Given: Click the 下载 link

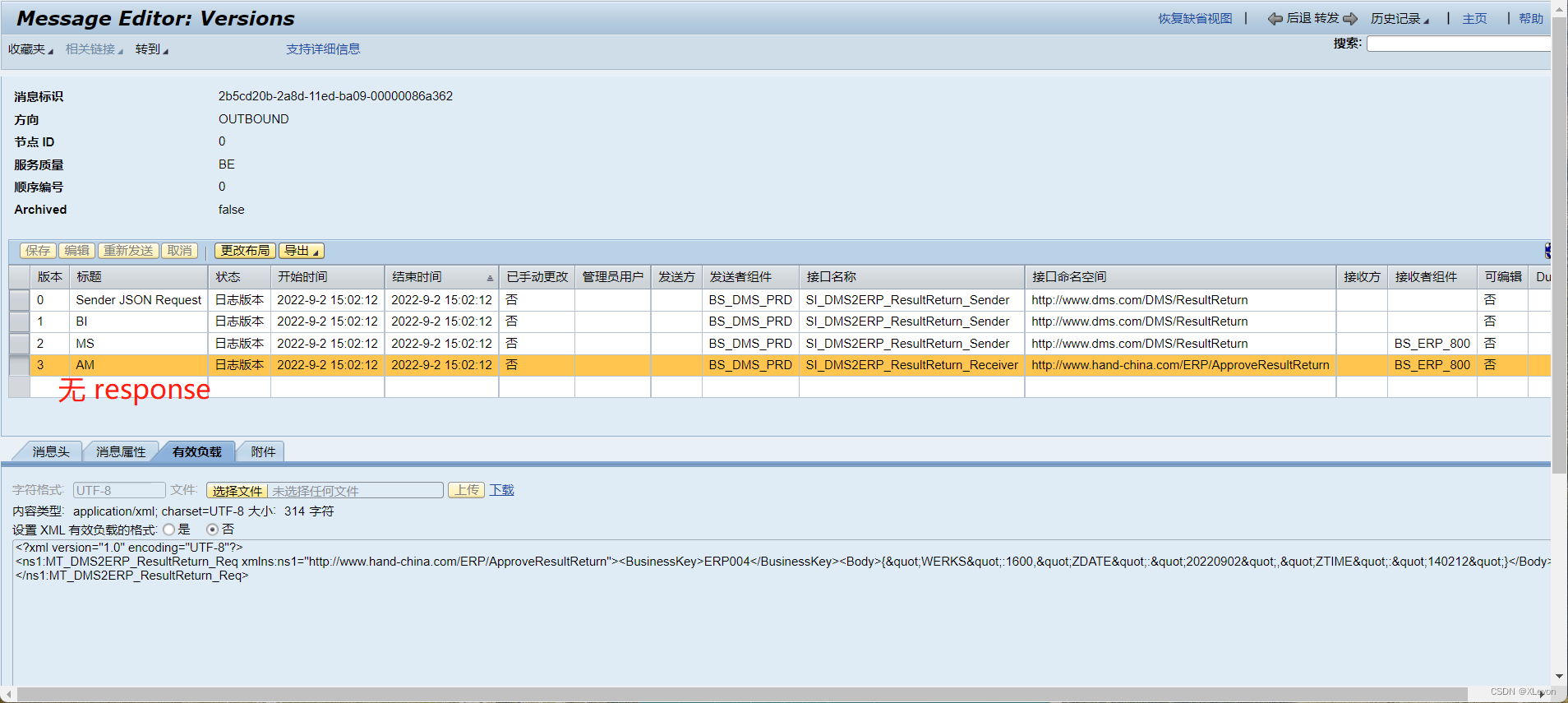Looking at the screenshot, I should pyautogui.click(x=501, y=490).
